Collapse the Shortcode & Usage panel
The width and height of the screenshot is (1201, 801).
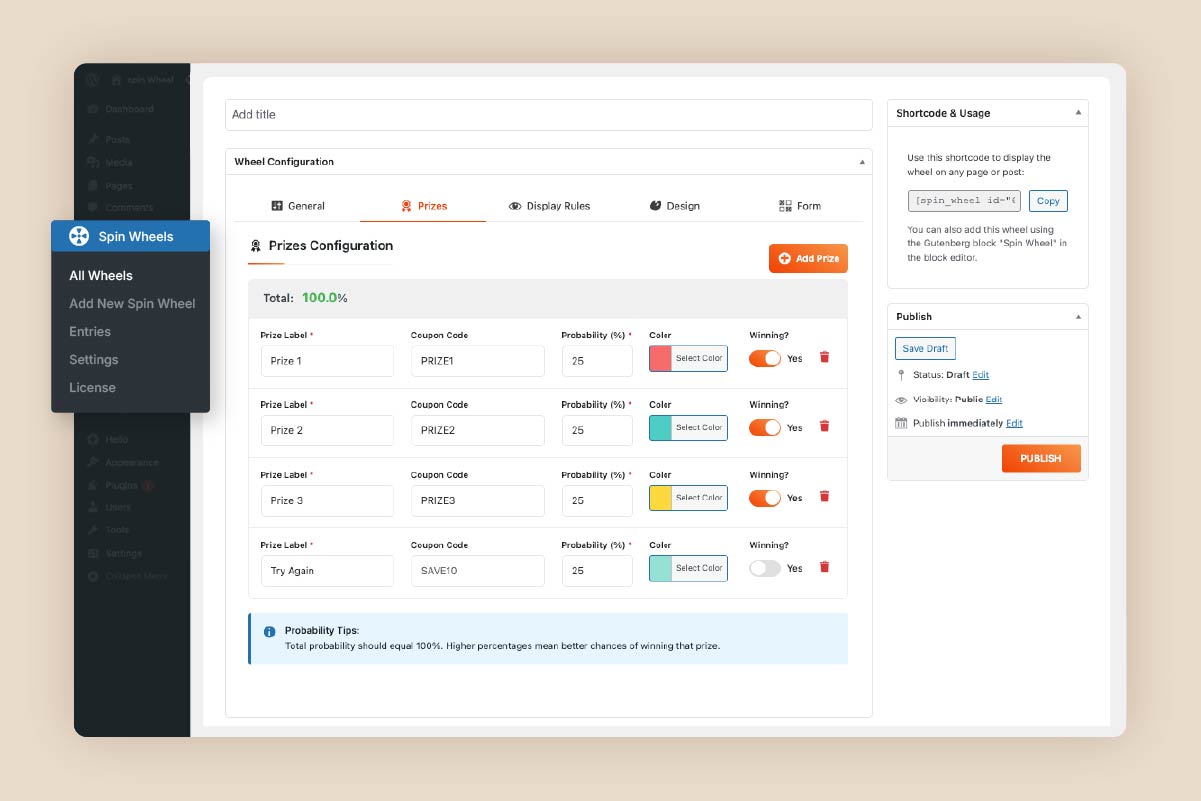[x=1078, y=113]
